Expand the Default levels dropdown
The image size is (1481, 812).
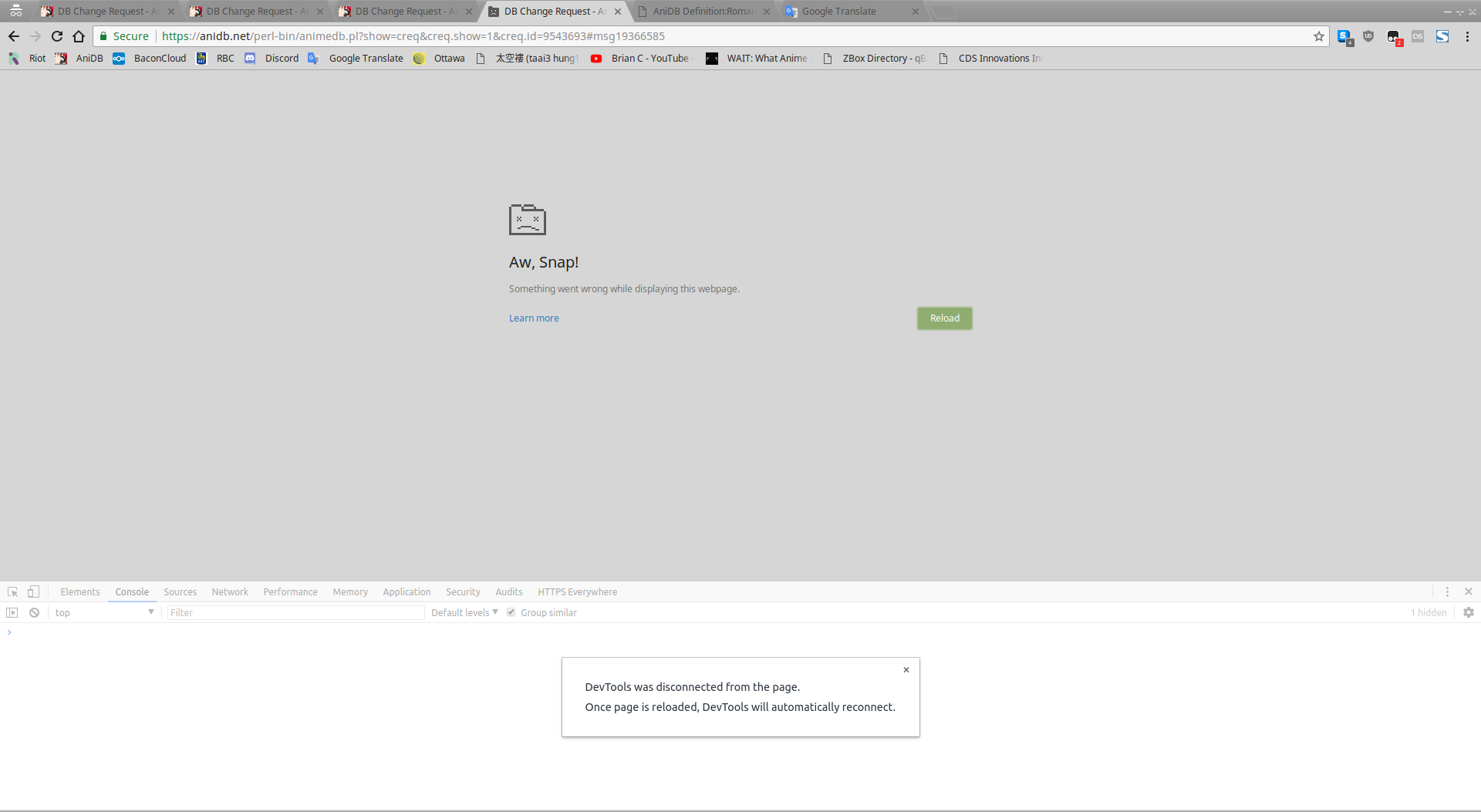click(x=464, y=612)
